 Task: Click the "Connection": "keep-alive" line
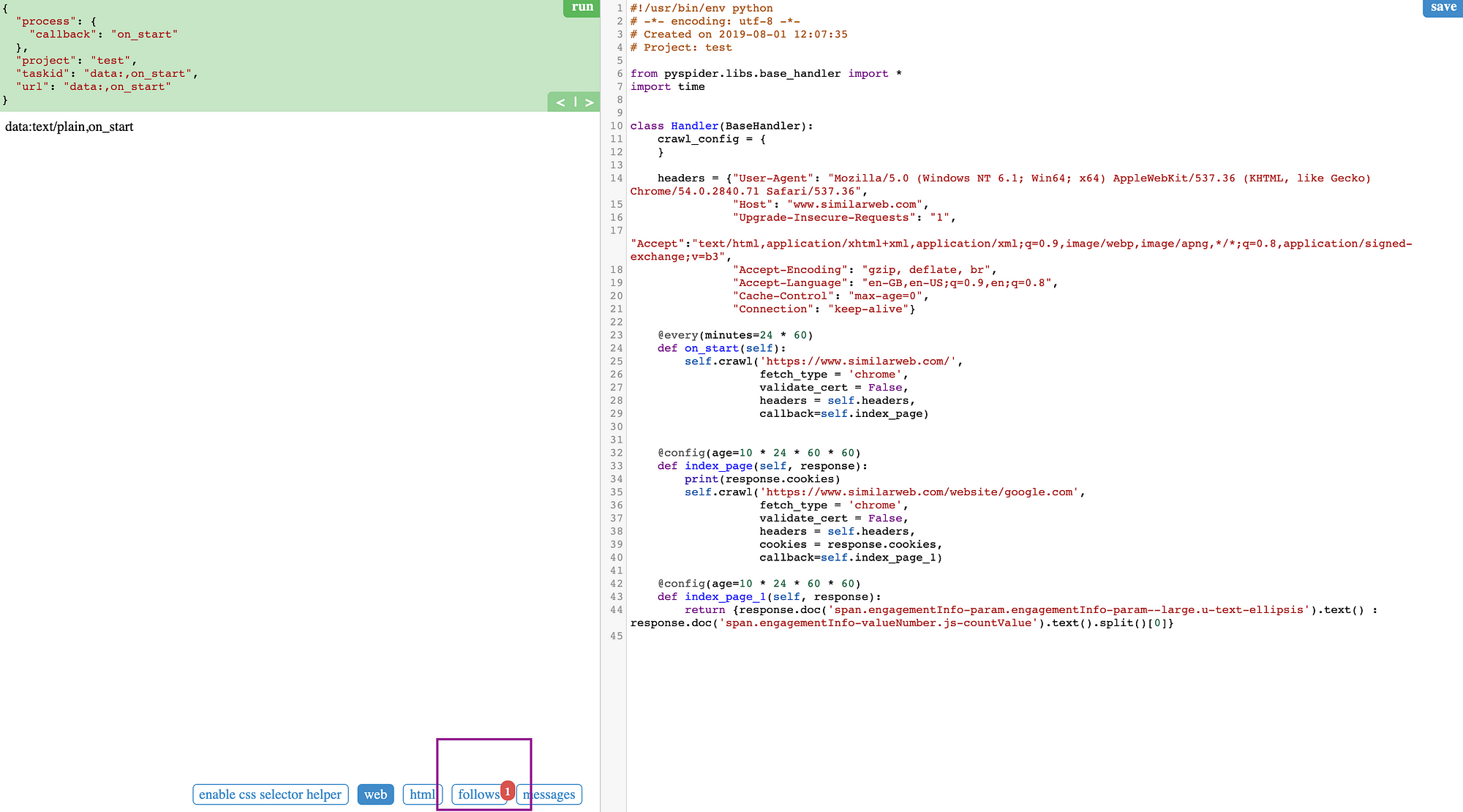click(824, 309)
